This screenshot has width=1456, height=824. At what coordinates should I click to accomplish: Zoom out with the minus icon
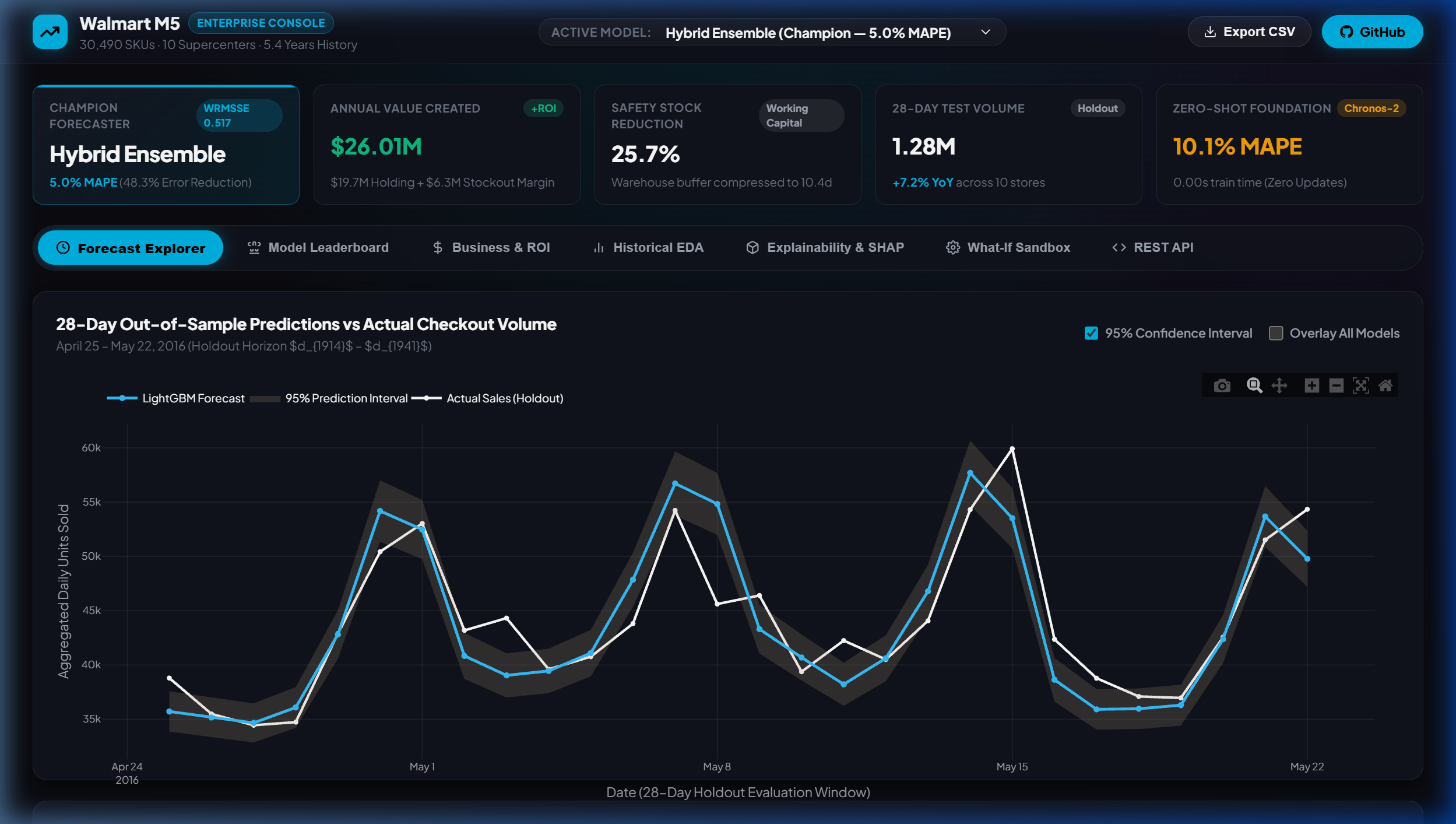click(1337, 385)
